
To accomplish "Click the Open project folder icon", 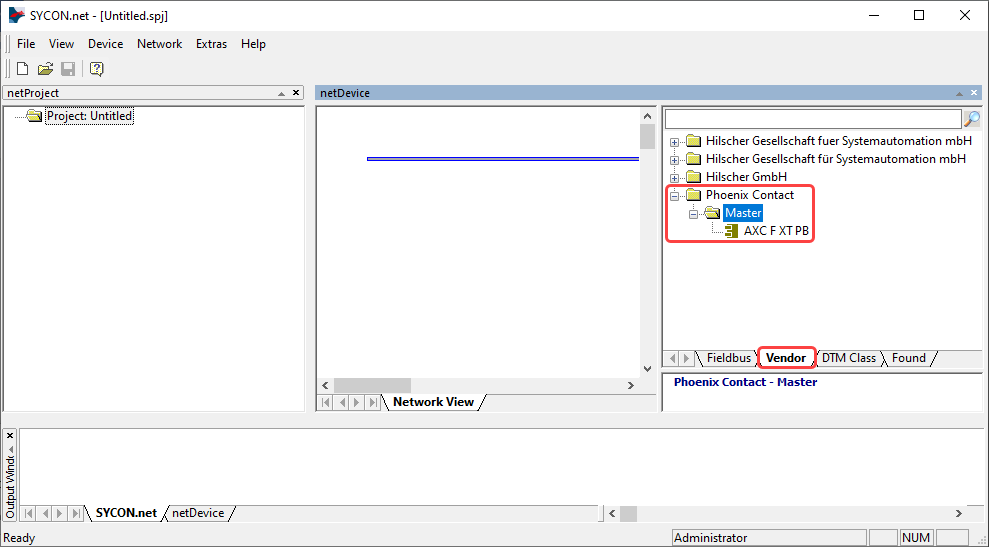I will pyautogui.click(x=45, y=69).
